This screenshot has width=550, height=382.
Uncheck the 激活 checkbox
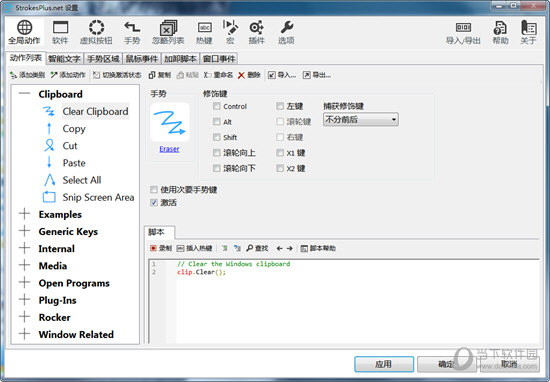pos(154,202)
